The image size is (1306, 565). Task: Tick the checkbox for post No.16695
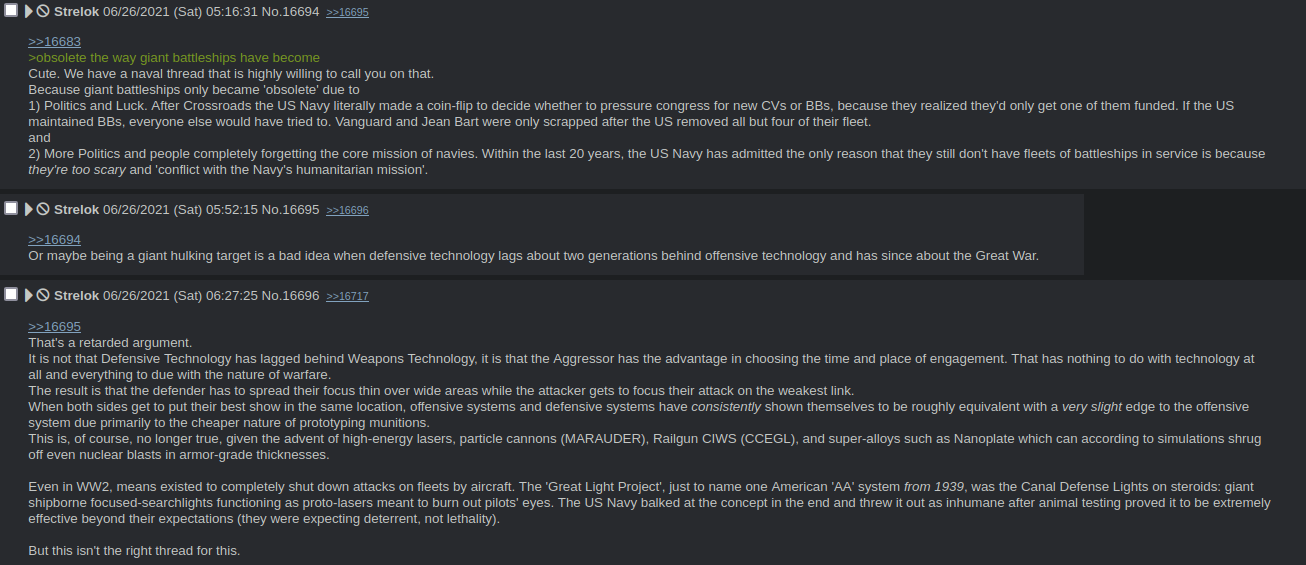click(x=11, y=208)
